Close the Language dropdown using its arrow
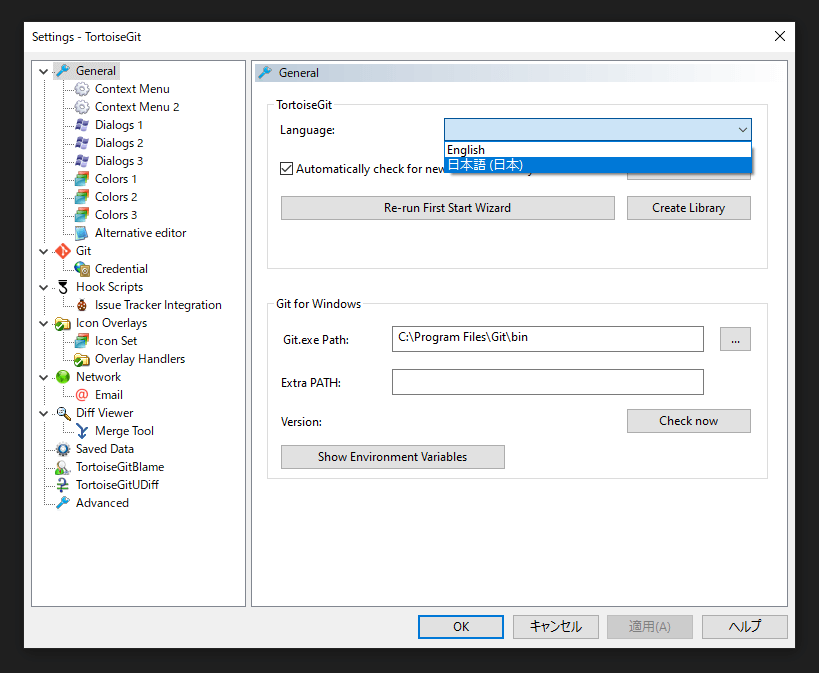The width and height of the screenshot is (819, 673). 742,130
